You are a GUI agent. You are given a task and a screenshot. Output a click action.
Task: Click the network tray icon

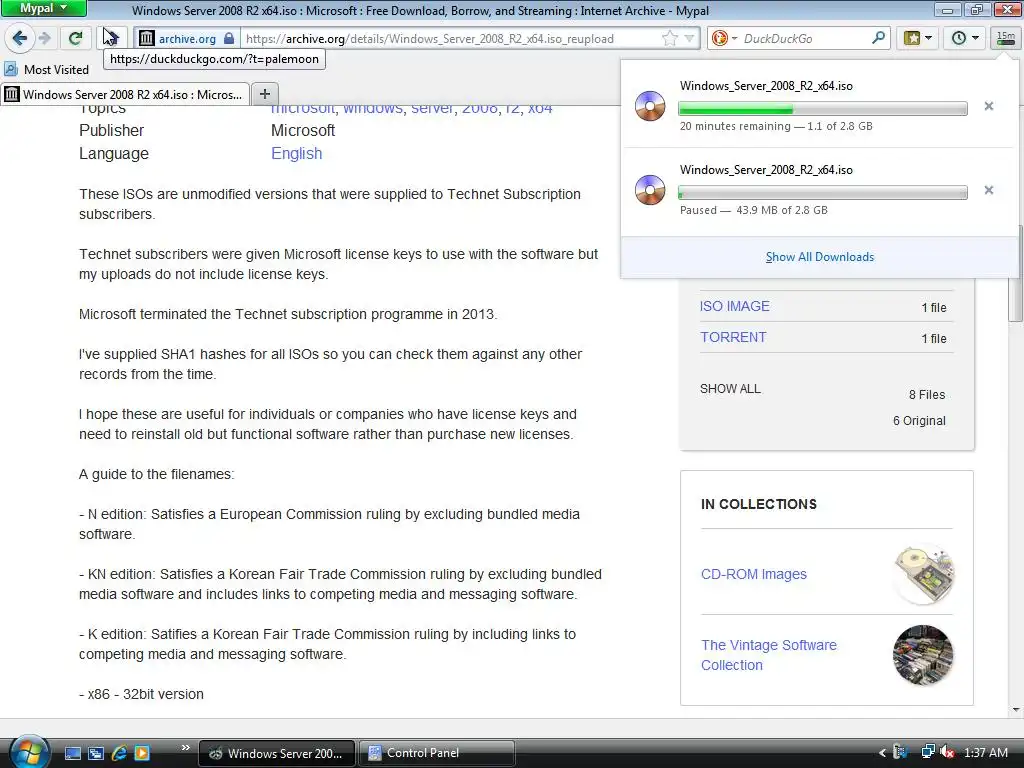pyautogui.click(x=927, y=752)
